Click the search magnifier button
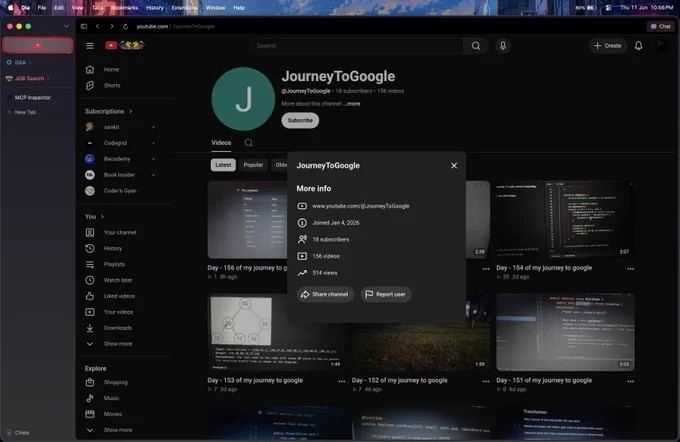 click(x=476, y=46)
